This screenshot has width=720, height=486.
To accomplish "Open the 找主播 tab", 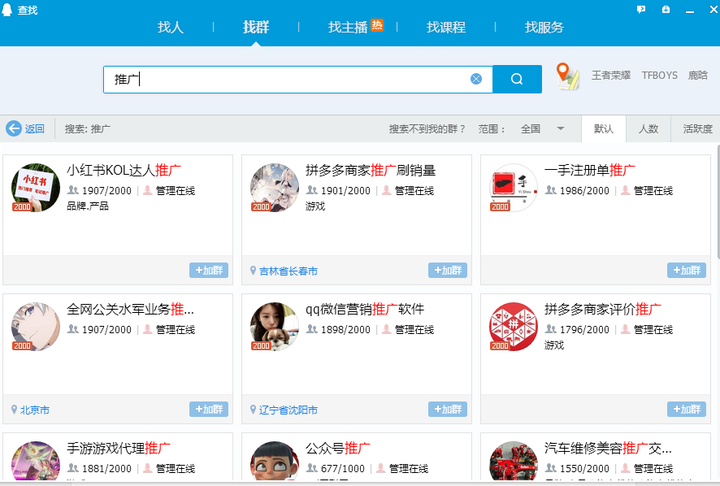I will pos(348,27).
